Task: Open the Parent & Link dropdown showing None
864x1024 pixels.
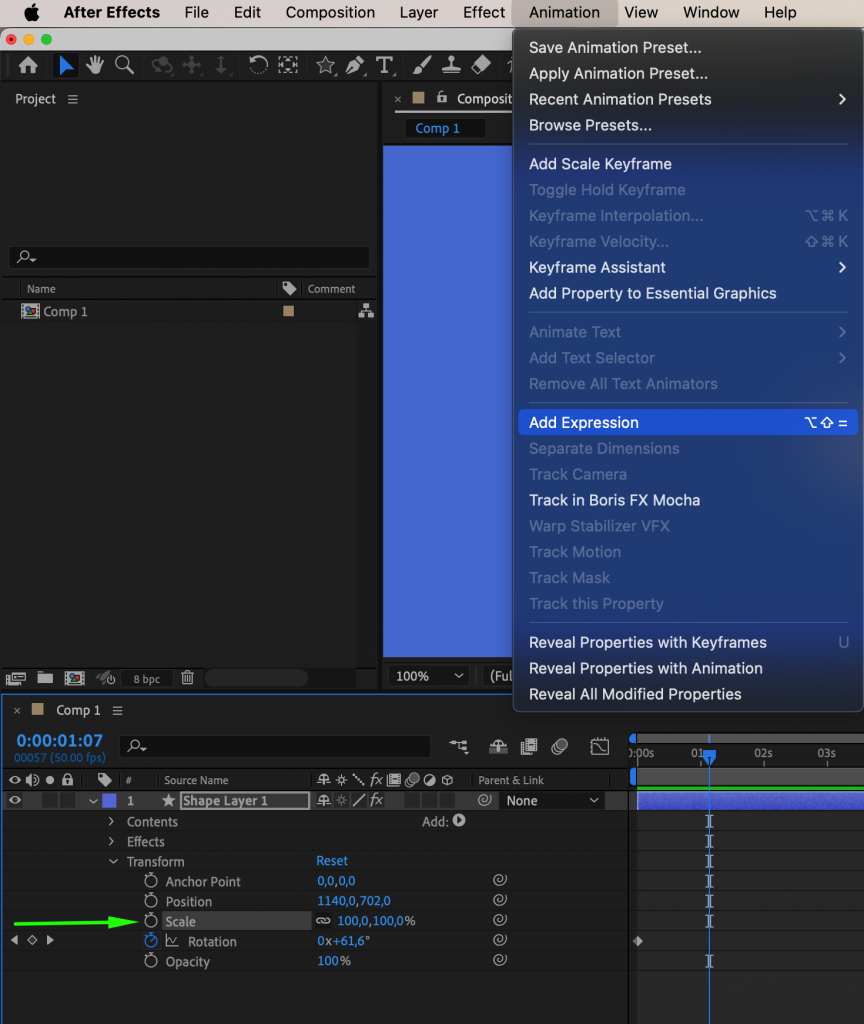Action: click(553, 800)
